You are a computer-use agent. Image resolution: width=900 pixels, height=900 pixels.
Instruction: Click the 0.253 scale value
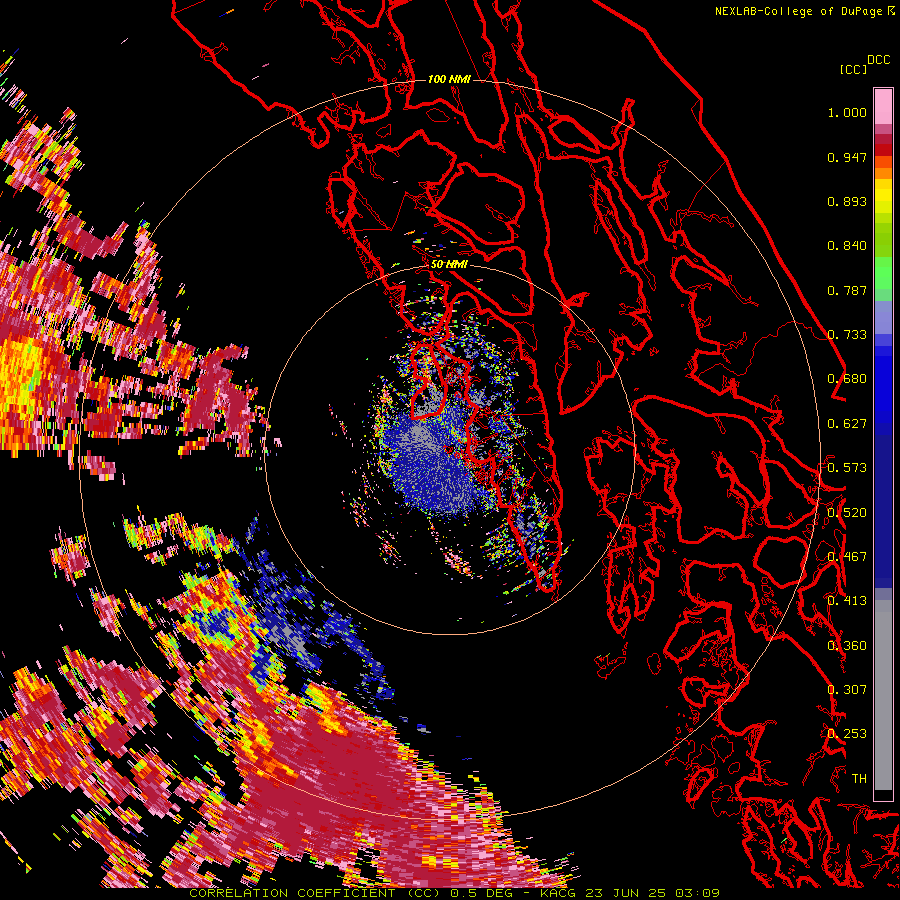[847, 734]
